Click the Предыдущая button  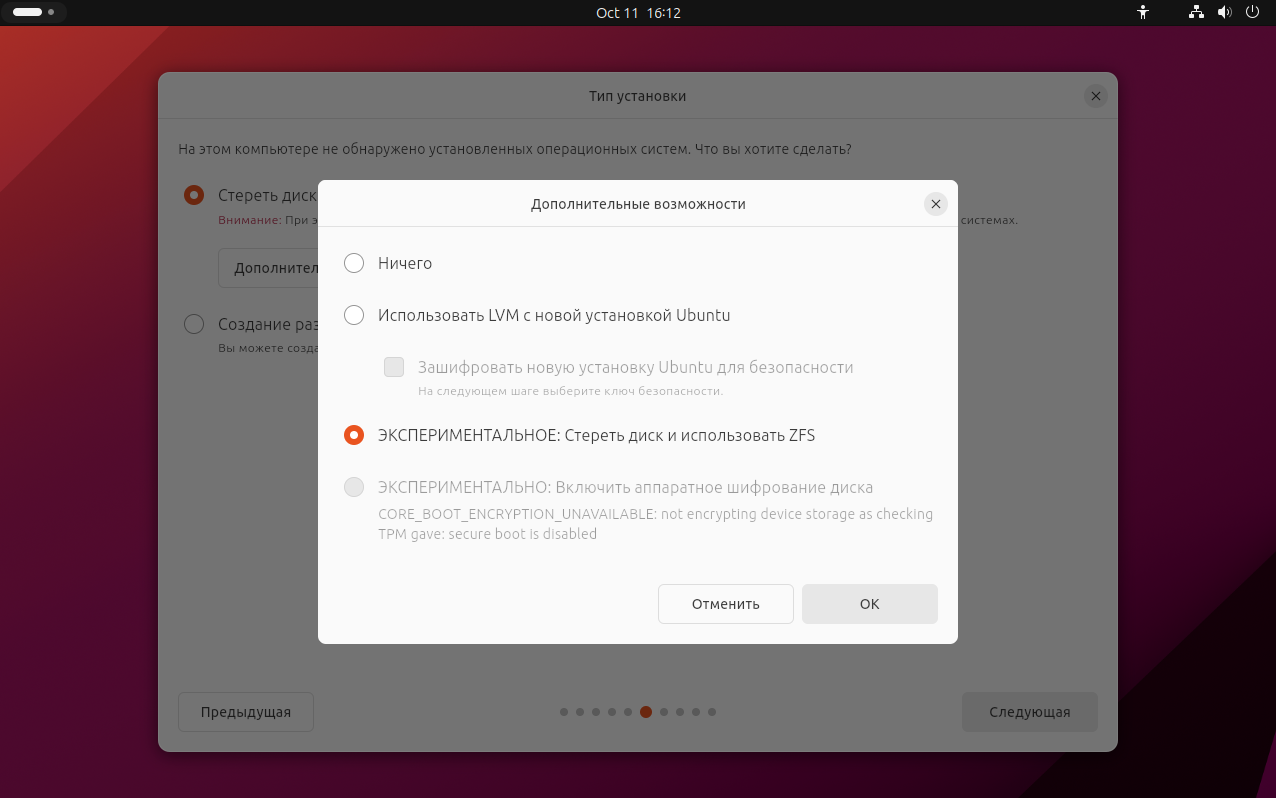[246, 712]
